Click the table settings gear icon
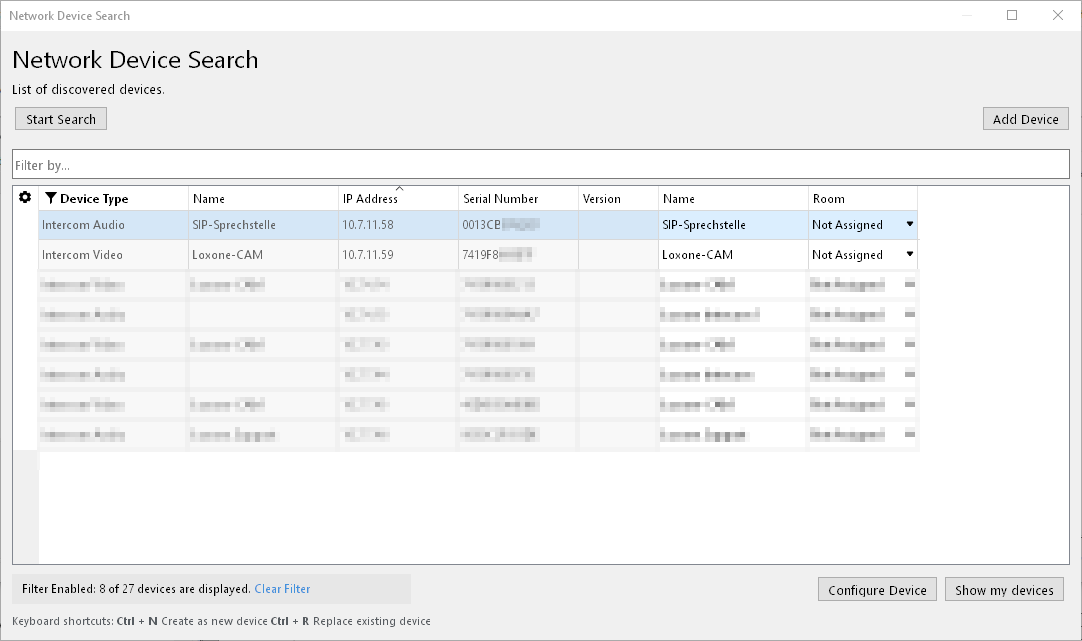Screen dimensions: 1082x641 pos(25,198)
